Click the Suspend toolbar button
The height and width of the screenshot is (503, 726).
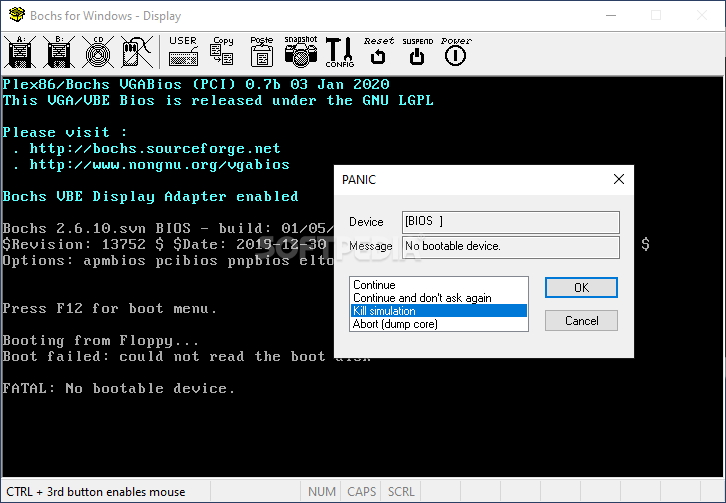[417, 52]
